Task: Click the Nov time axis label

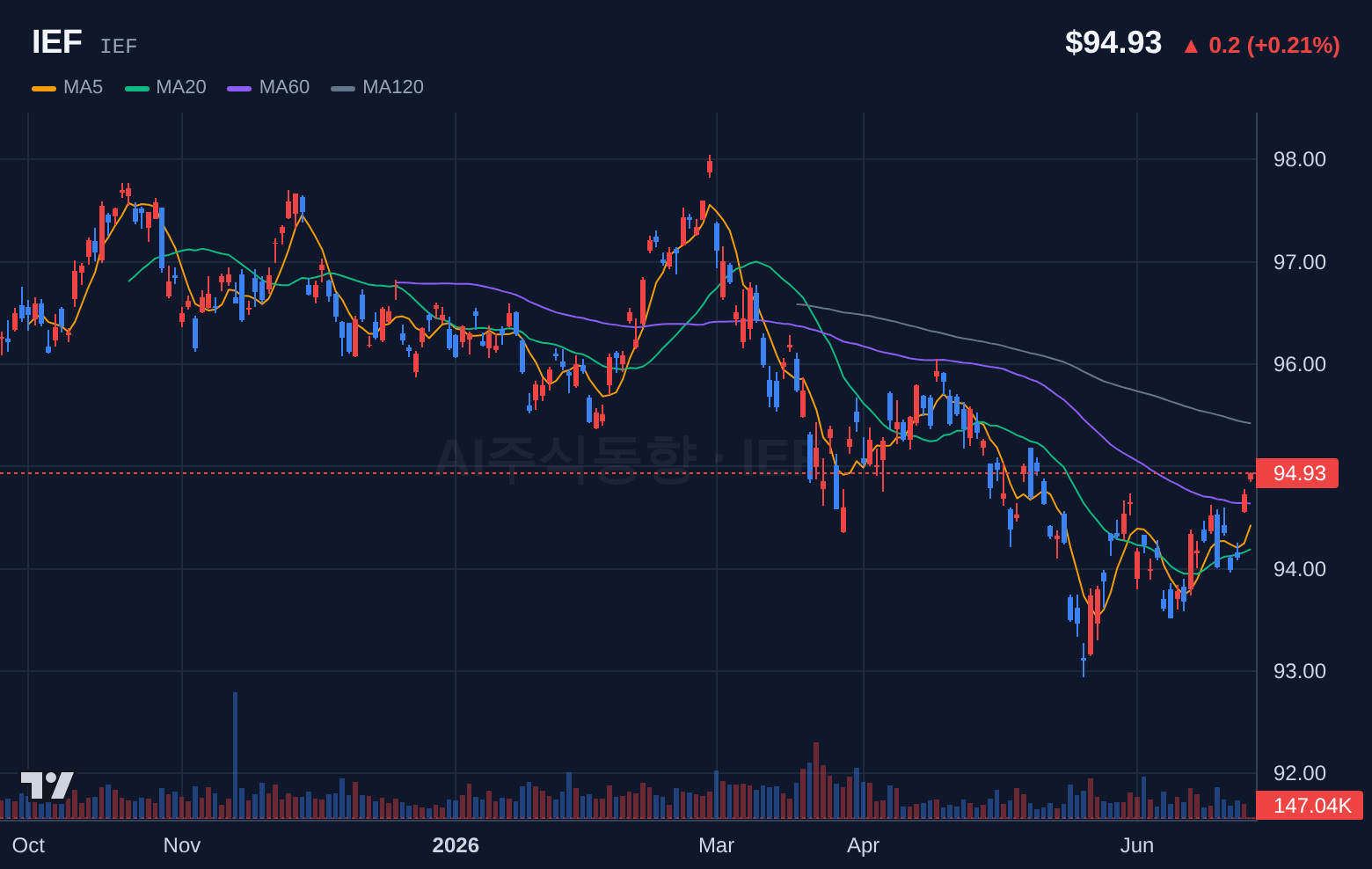Action: tap(182, 845)
